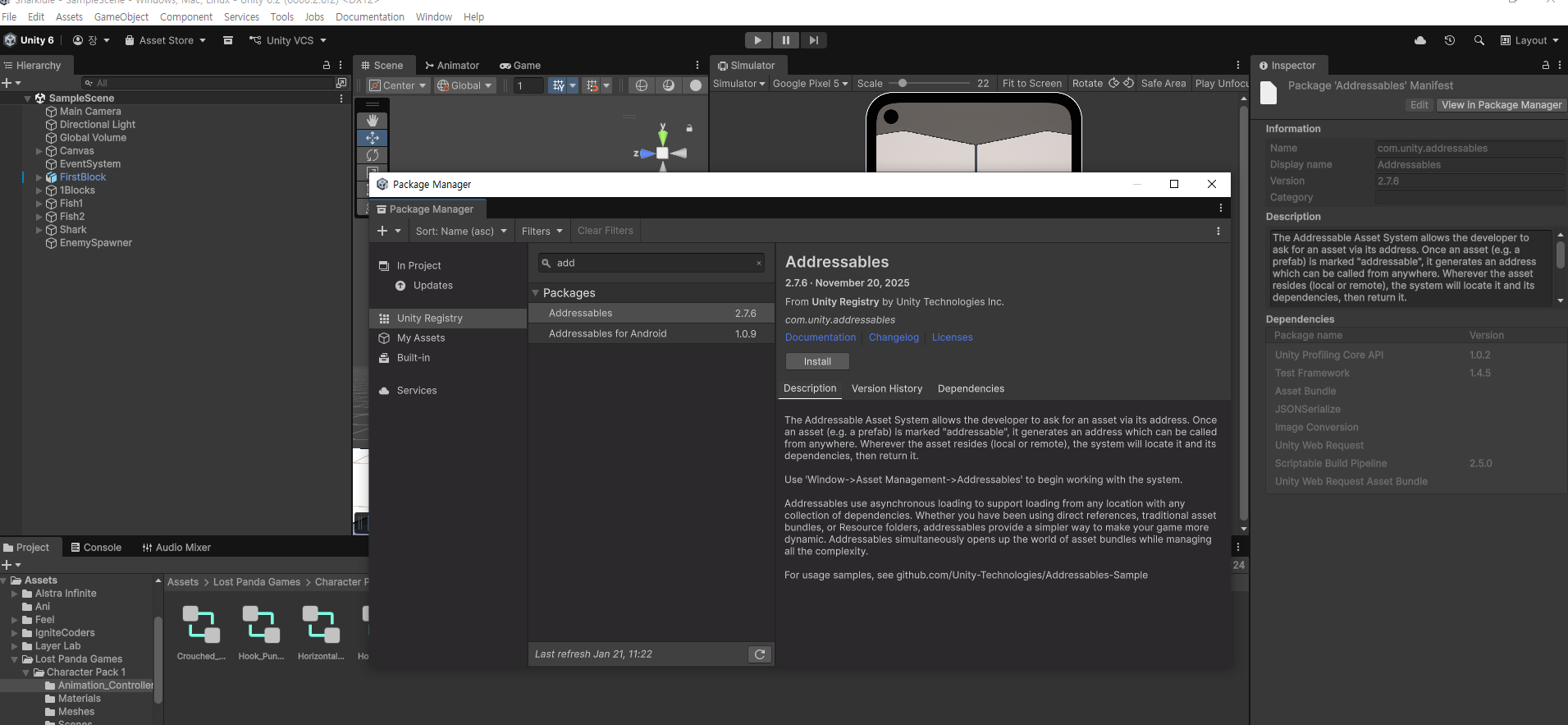Screen dimensions: 1568x725
Task: Click the refresh icon in Package Manager
Action: tap(760, 654)
